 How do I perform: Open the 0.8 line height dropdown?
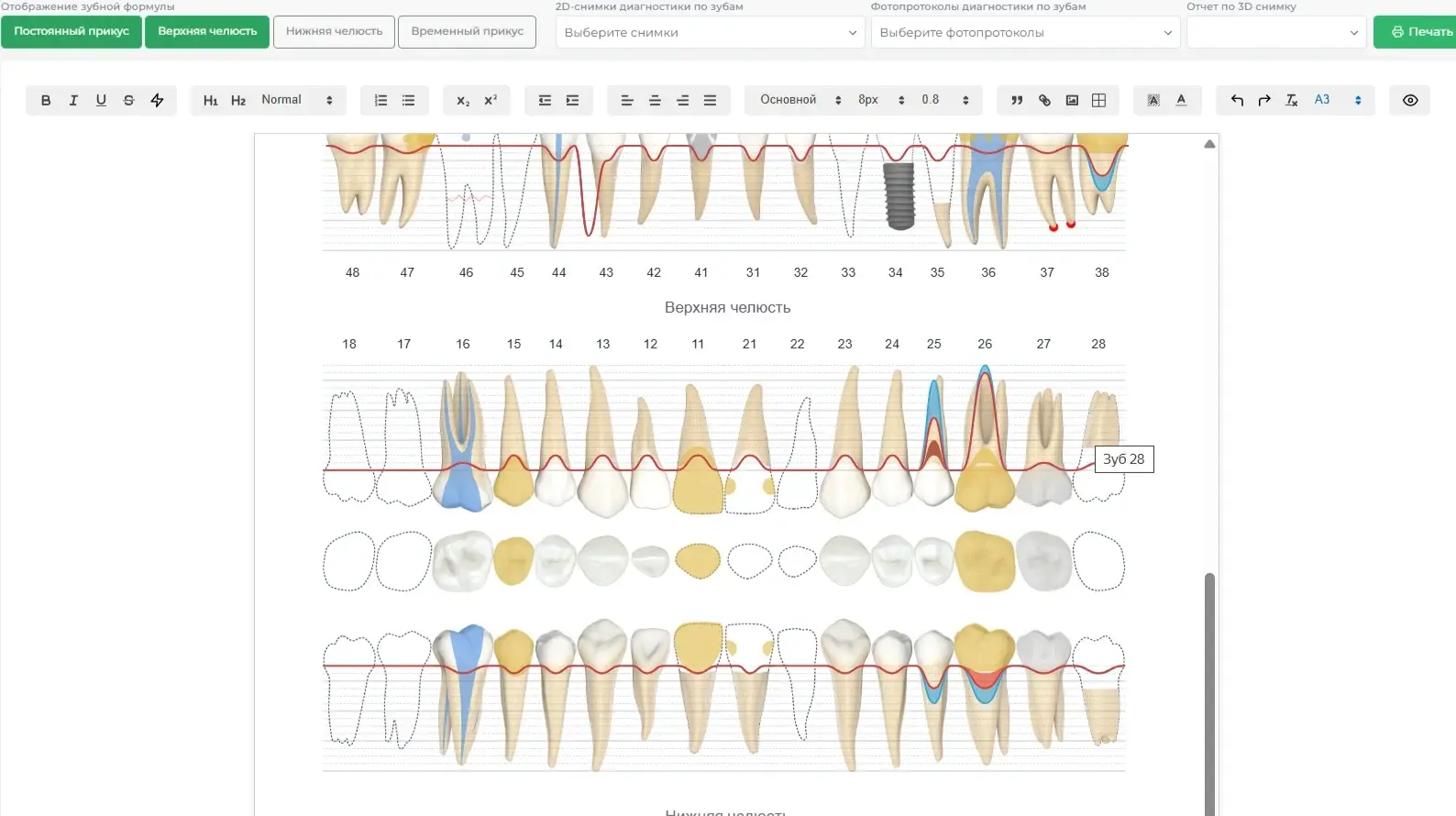pyautogui.click(x=945, y=100)
